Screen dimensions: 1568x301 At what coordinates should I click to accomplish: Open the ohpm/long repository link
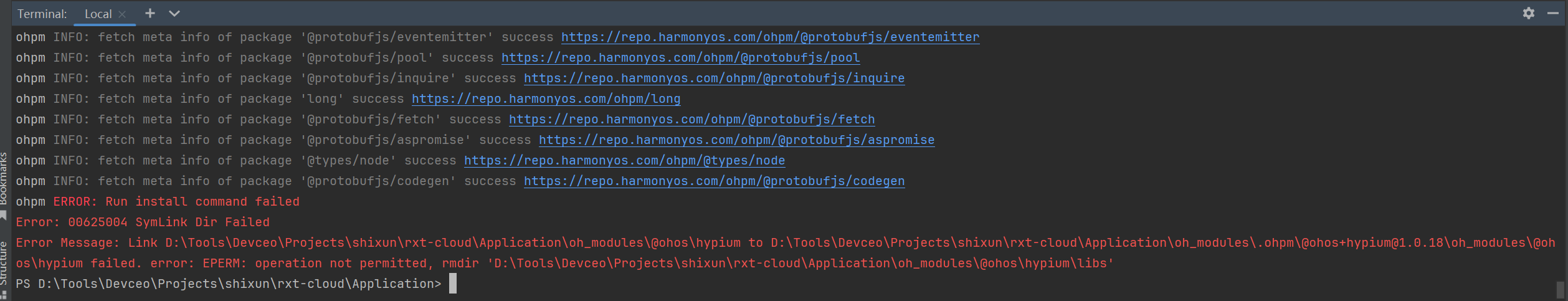(546, 99)
